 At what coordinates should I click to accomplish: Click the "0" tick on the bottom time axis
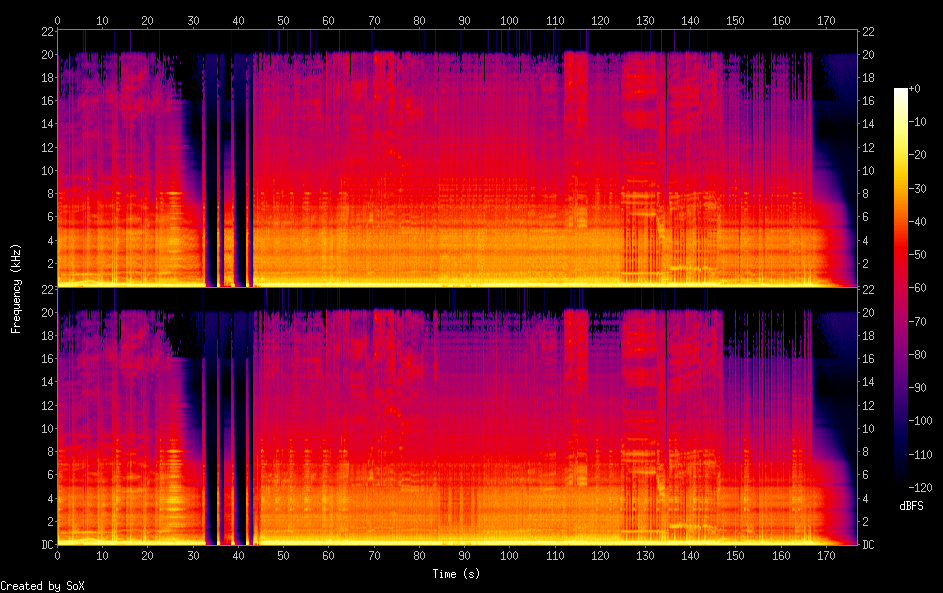[58, 556]
